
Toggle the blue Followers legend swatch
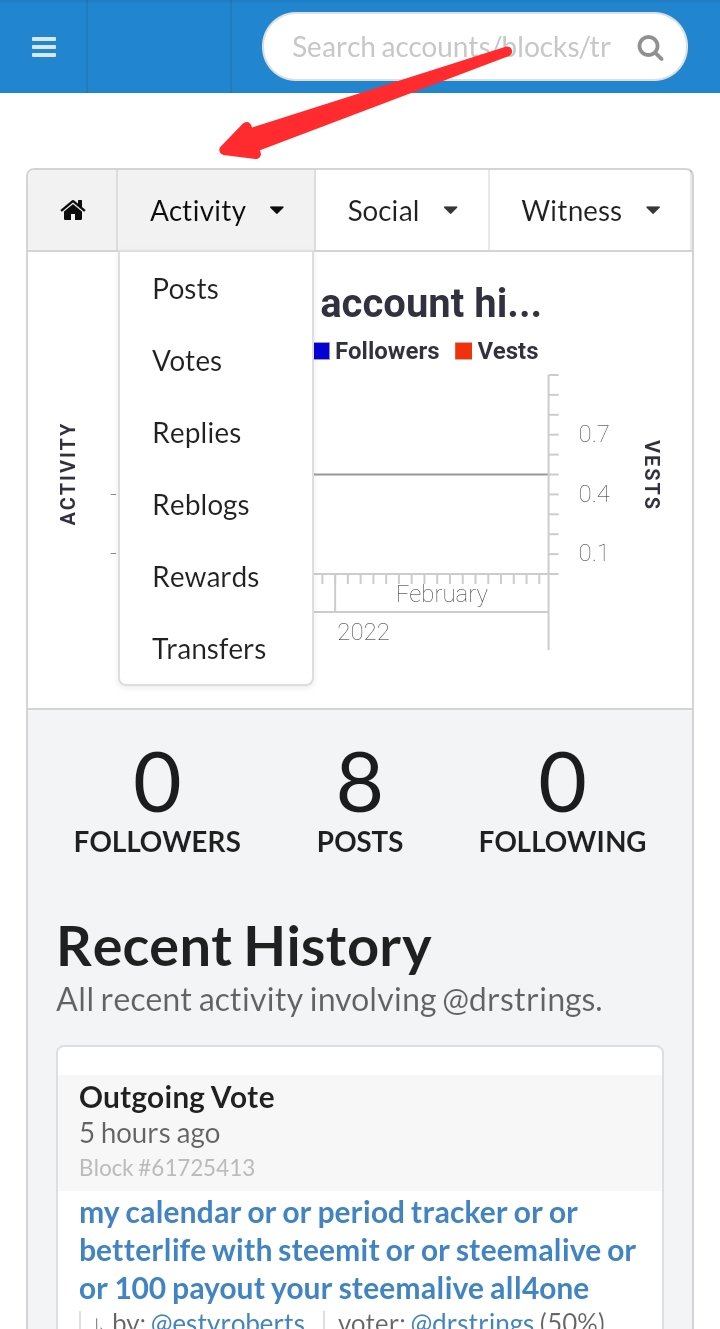pos(321,351)
